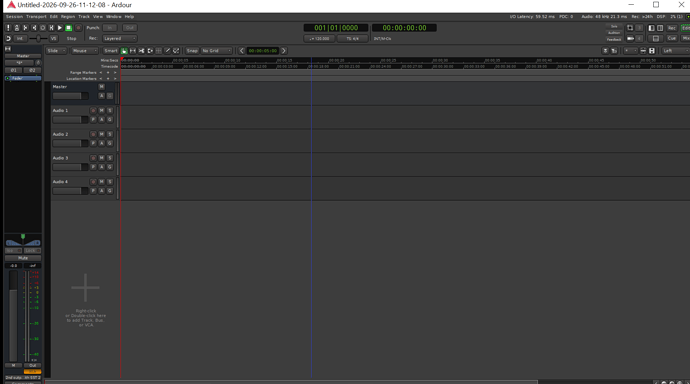Switch to the Rec window button
This screenshot has height=384, width=690.
click(x=672, y=28)
